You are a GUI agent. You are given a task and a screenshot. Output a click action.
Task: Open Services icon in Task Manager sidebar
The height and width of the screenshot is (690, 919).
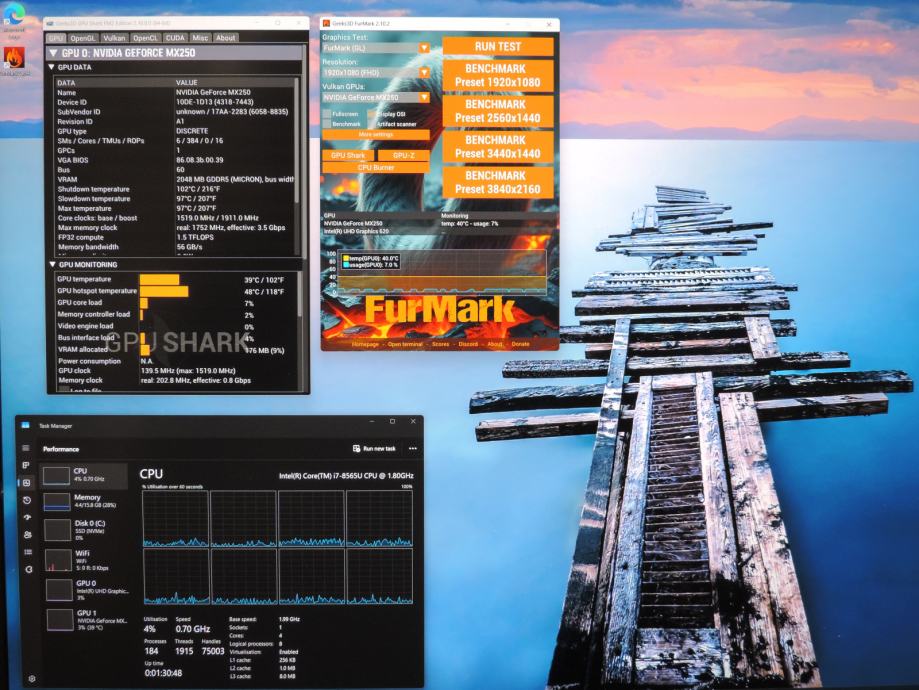(x=29, y=569)
